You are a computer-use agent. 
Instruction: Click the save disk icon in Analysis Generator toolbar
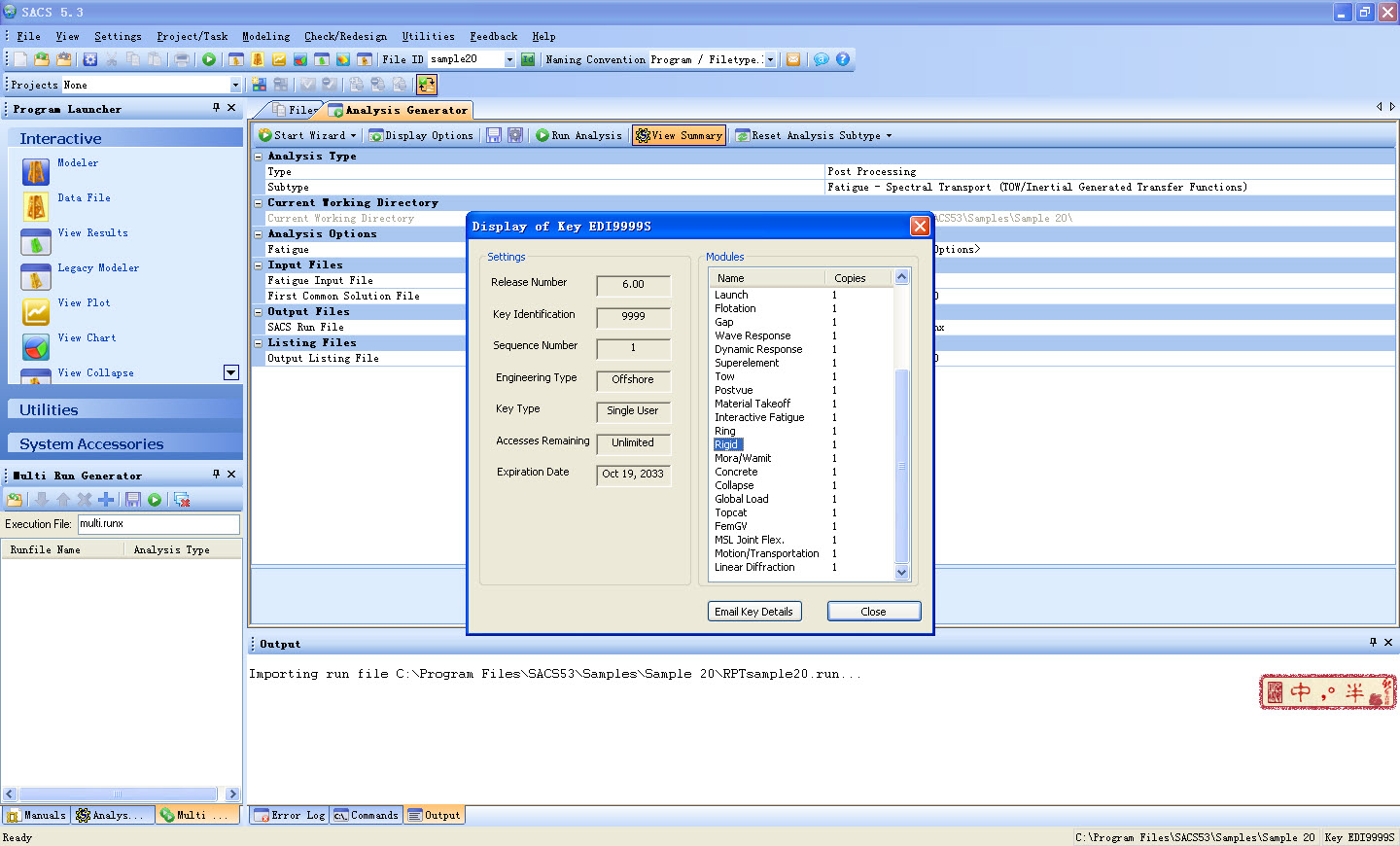[x=494, y=135]
